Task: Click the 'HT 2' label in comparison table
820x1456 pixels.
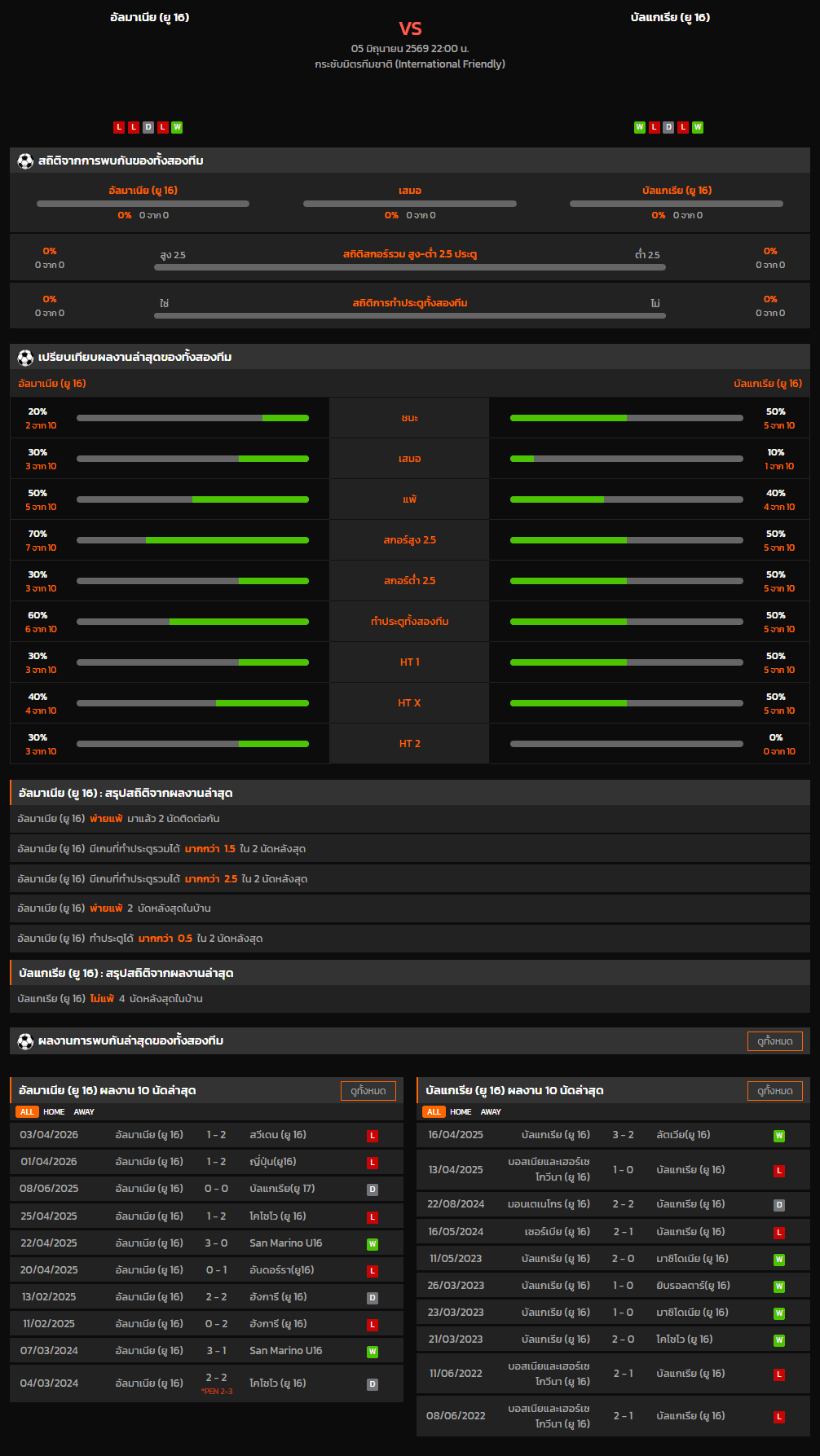Action: pyautogui.click(x=410, y=744)
